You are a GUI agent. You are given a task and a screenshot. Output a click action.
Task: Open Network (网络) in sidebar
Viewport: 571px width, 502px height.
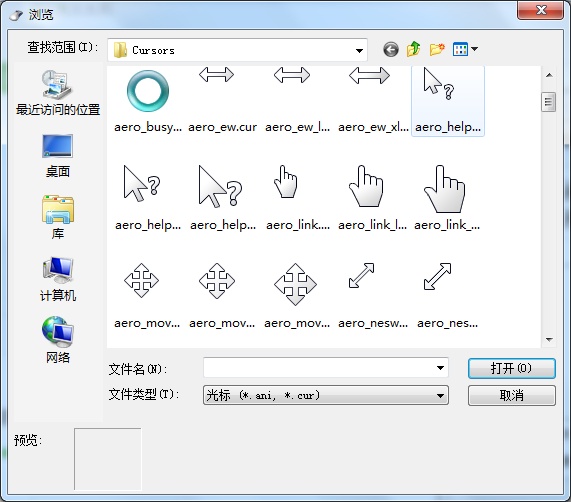pos(58,340)
